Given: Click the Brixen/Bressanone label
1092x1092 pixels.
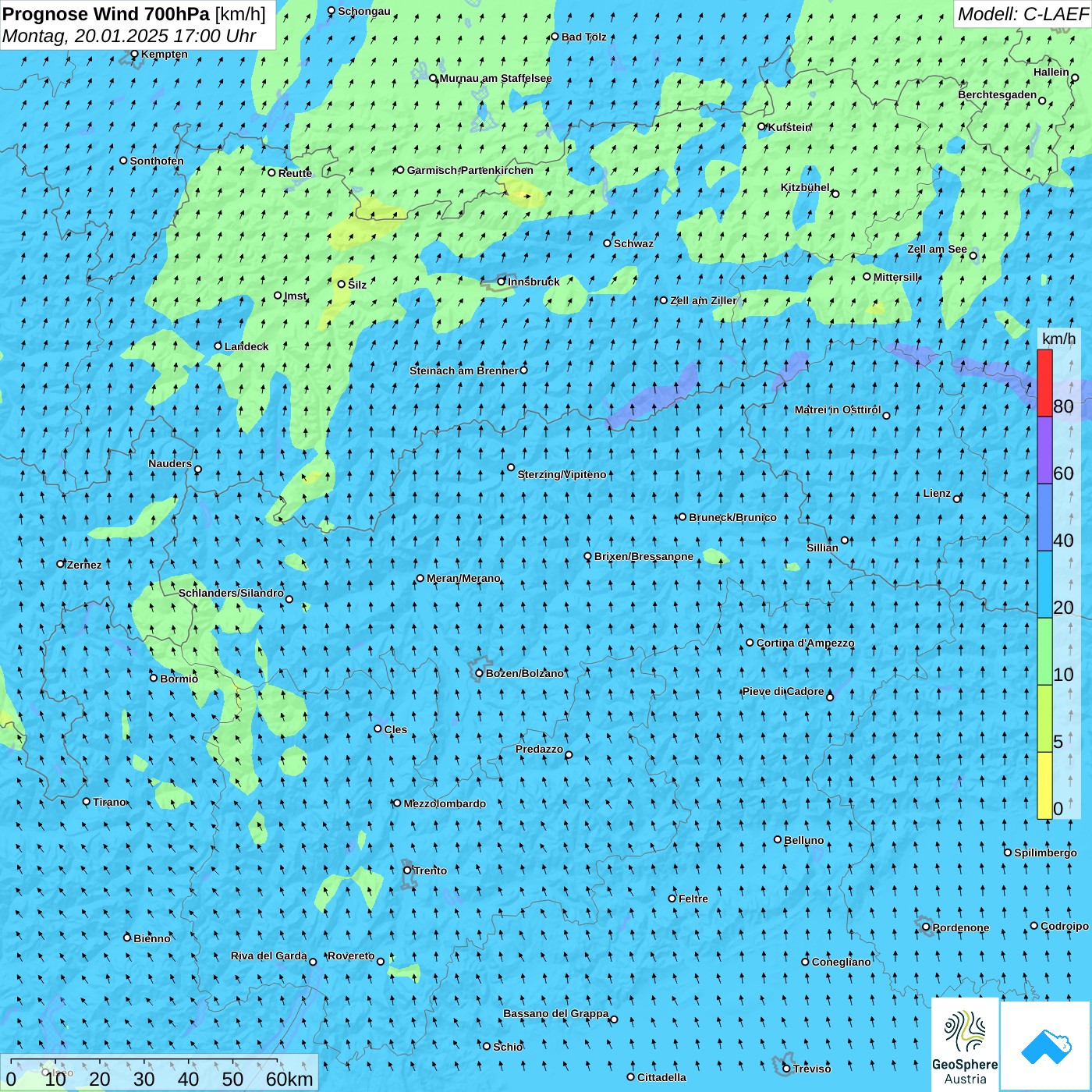Looking at the screenshot, I should (643, 556).
